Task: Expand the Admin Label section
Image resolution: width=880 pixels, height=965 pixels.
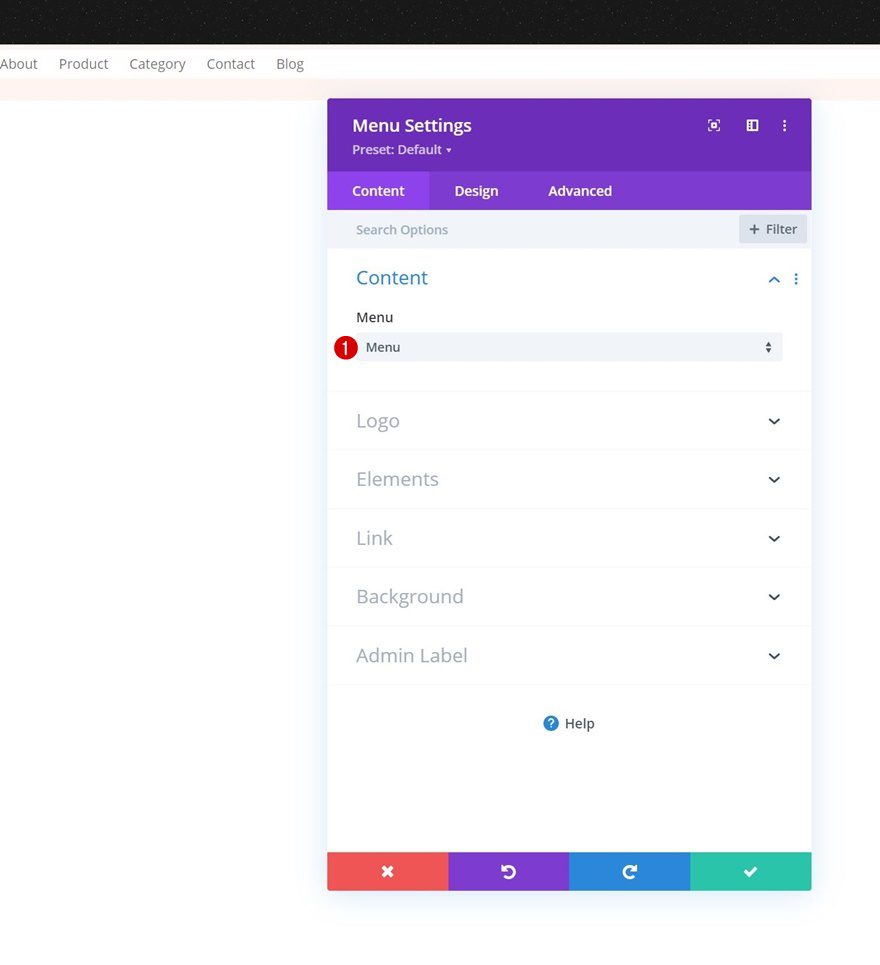Action: click(x=773, y=656)
